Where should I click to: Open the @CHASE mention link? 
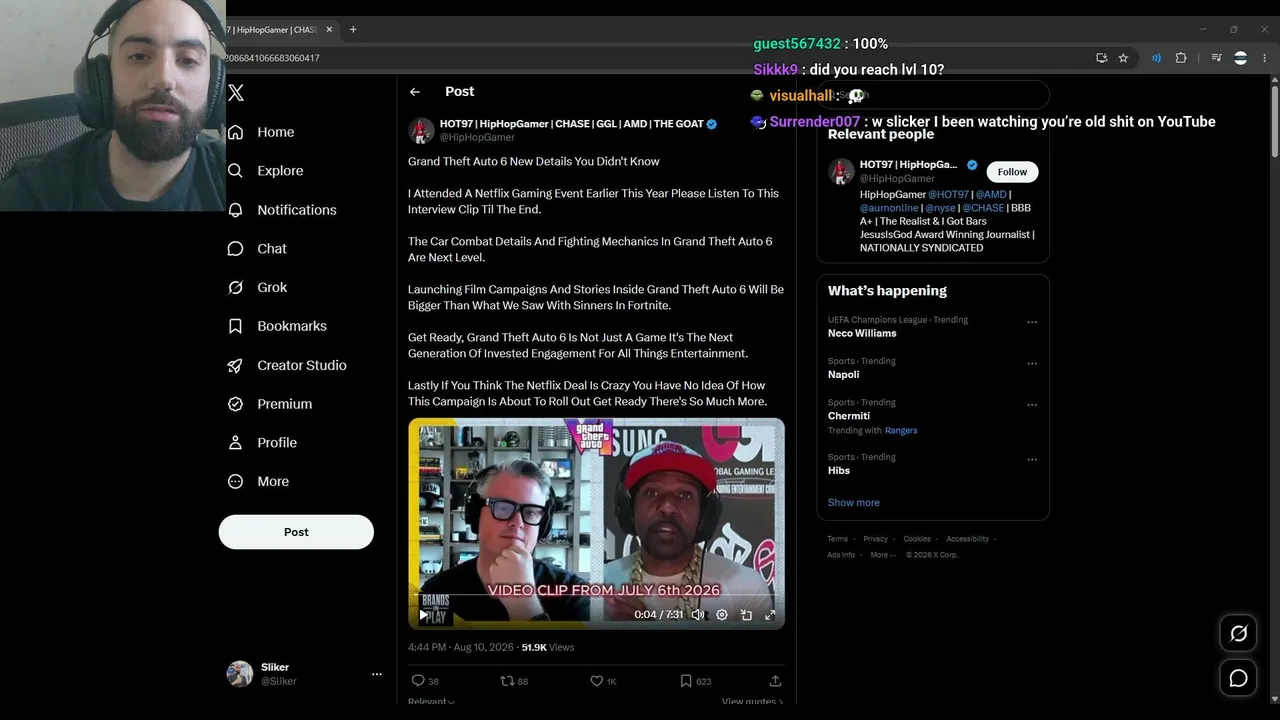pos(983,208)
